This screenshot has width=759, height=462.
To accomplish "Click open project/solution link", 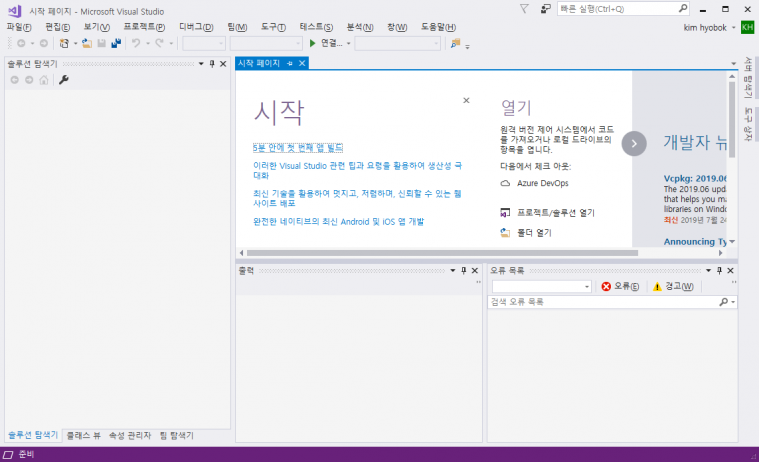I will click(547, 213).
